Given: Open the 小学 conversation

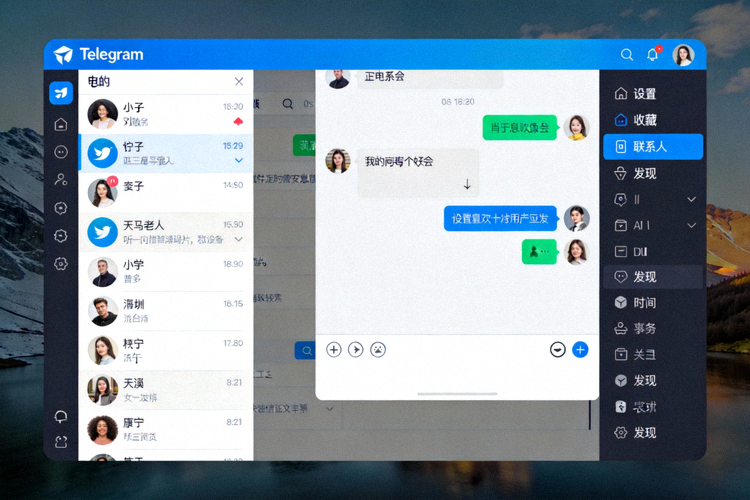Looking at the screenshot, I should coord(166,272).
